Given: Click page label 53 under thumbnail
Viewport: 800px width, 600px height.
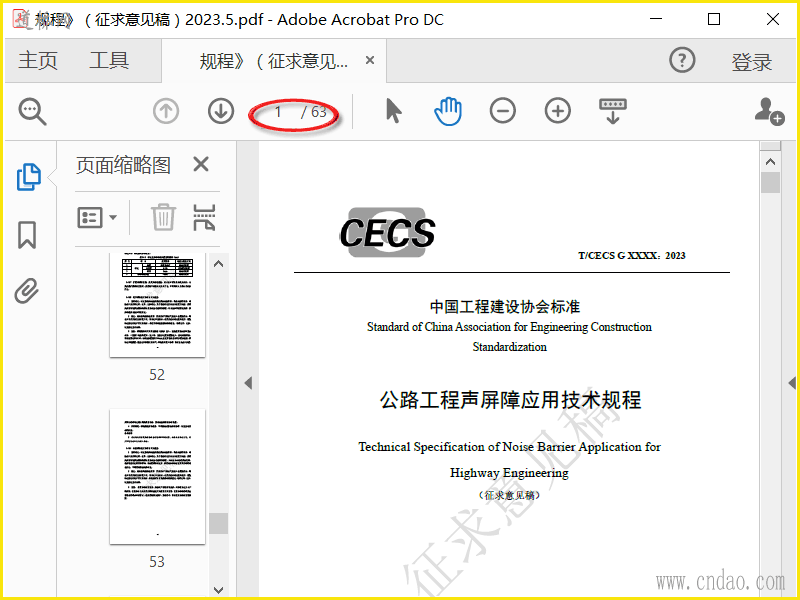Looking at the screenshot, I should point(157,562).
